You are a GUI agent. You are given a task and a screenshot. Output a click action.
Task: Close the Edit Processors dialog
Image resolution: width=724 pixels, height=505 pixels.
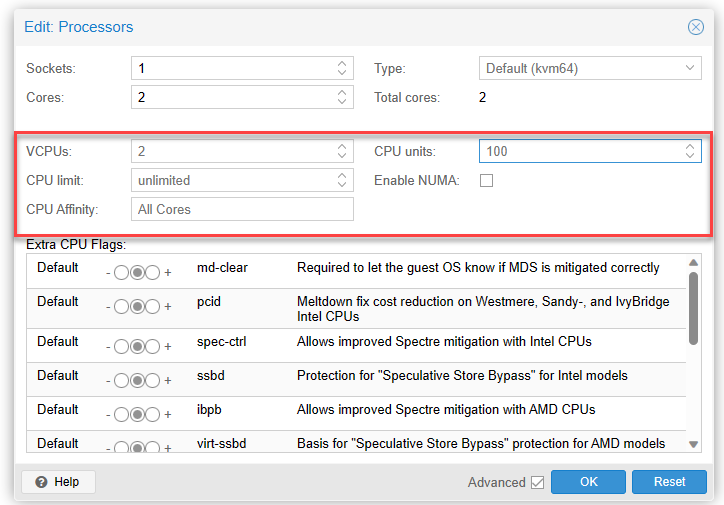pos(696,27)
